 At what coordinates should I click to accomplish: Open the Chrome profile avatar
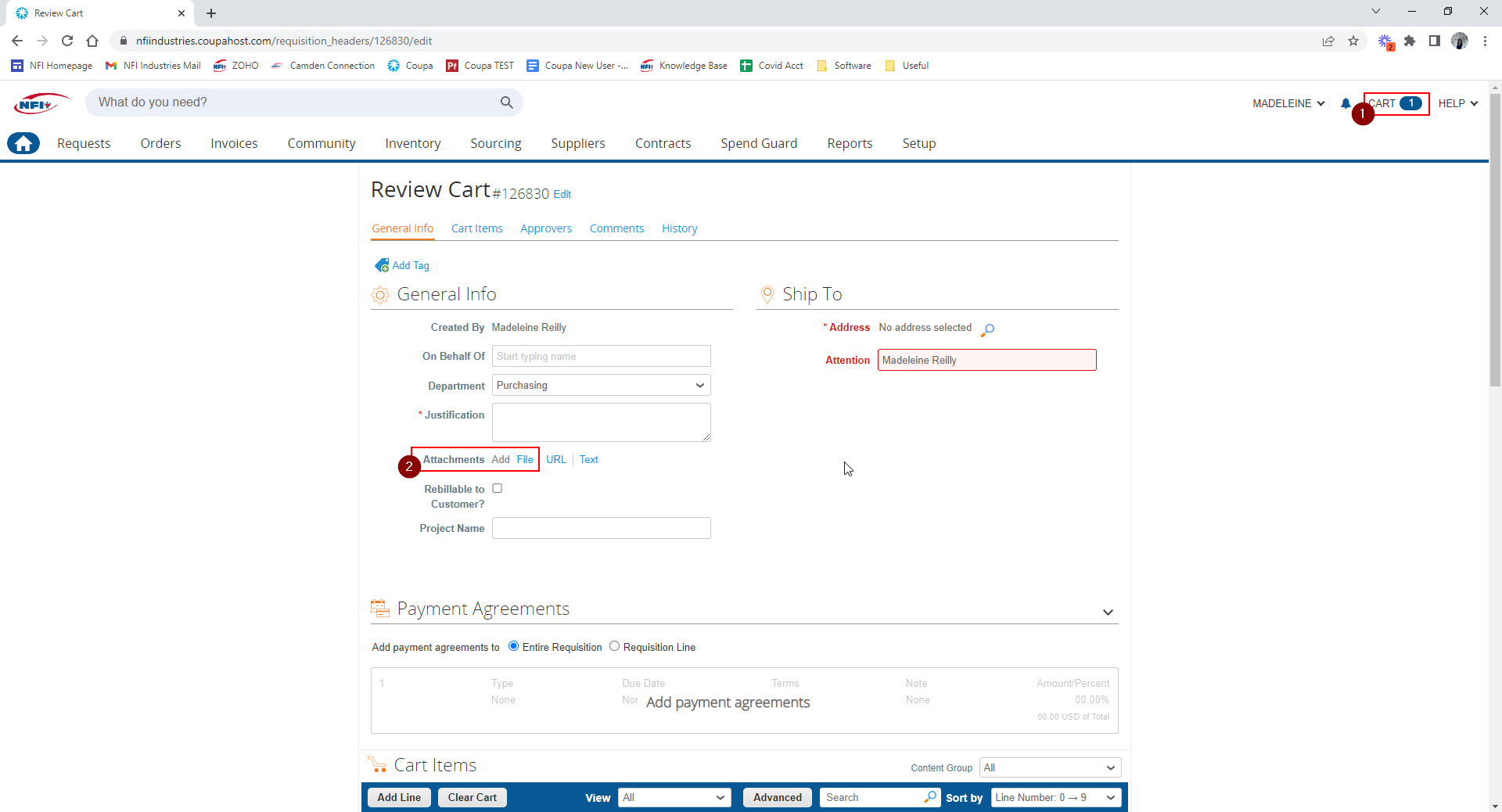click(x=1460, y=41)
